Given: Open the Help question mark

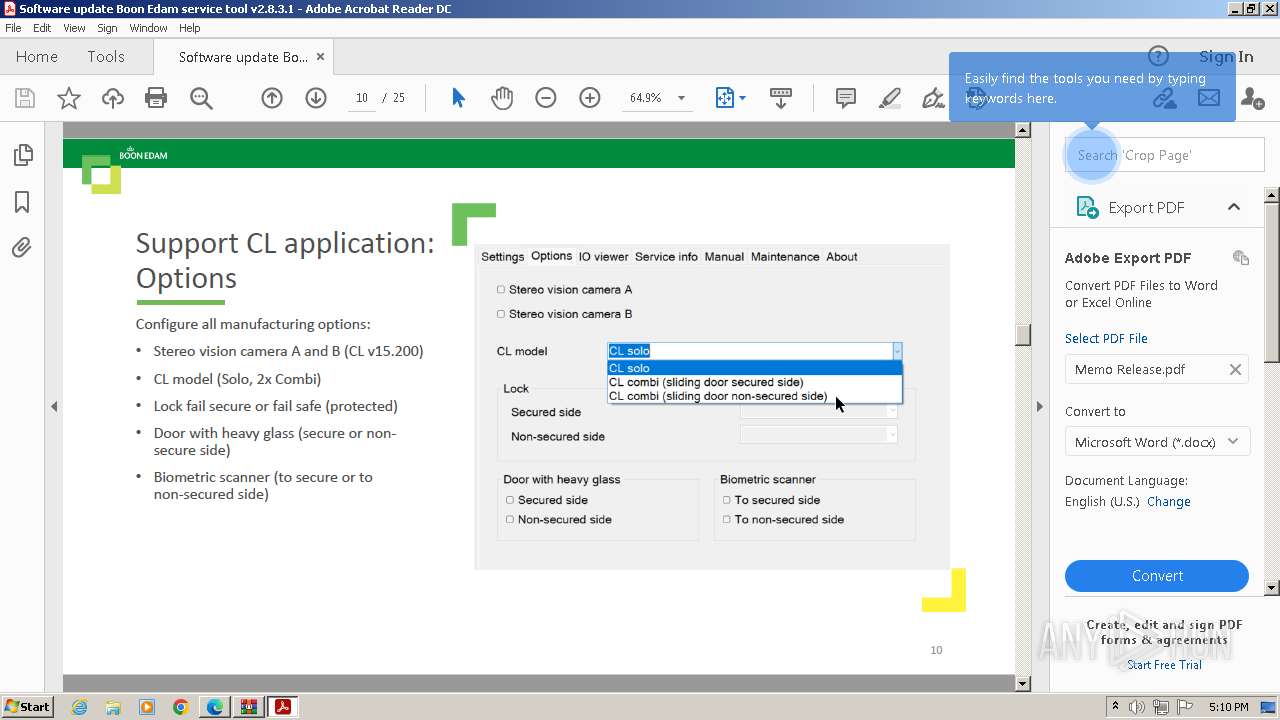Looking at the screenshot, I should point(1158,56).
